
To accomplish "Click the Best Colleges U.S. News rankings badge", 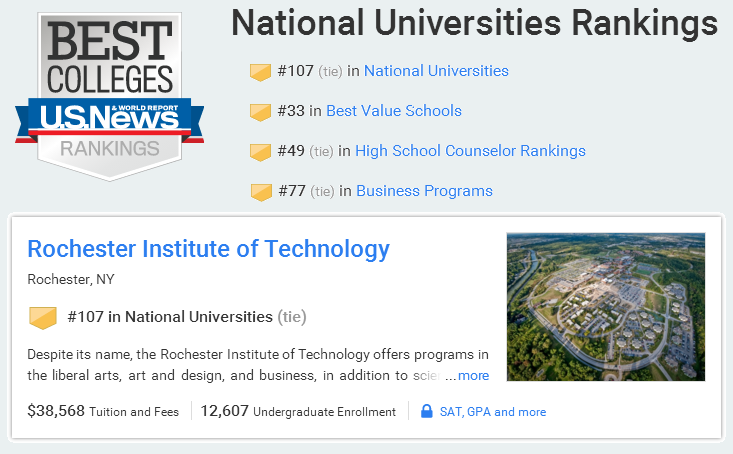I will (x=109, y=97).
